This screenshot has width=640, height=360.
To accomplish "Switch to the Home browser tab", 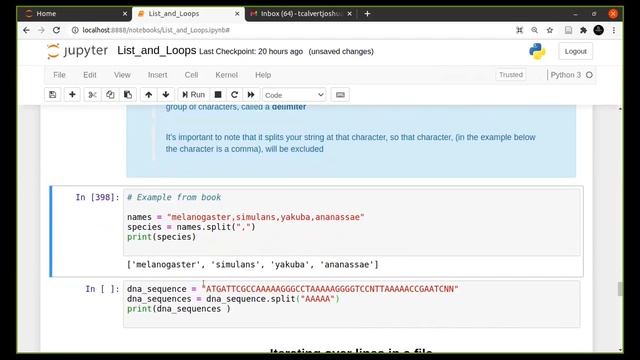I will click(x=73, y=13).
